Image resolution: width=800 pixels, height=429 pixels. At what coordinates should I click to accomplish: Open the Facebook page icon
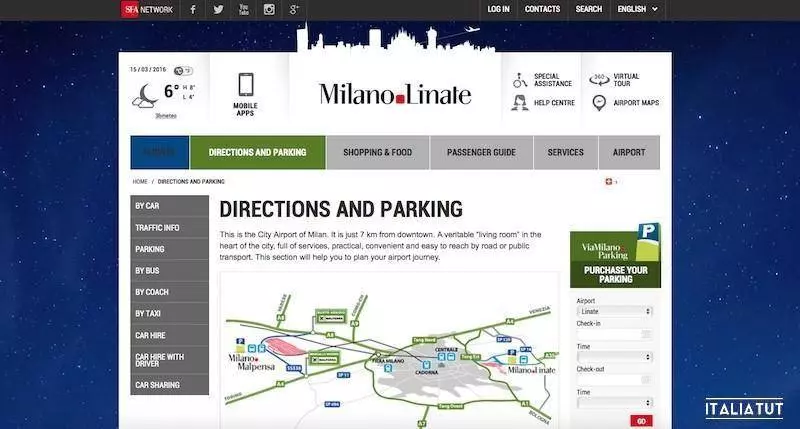tap(193, 9)
